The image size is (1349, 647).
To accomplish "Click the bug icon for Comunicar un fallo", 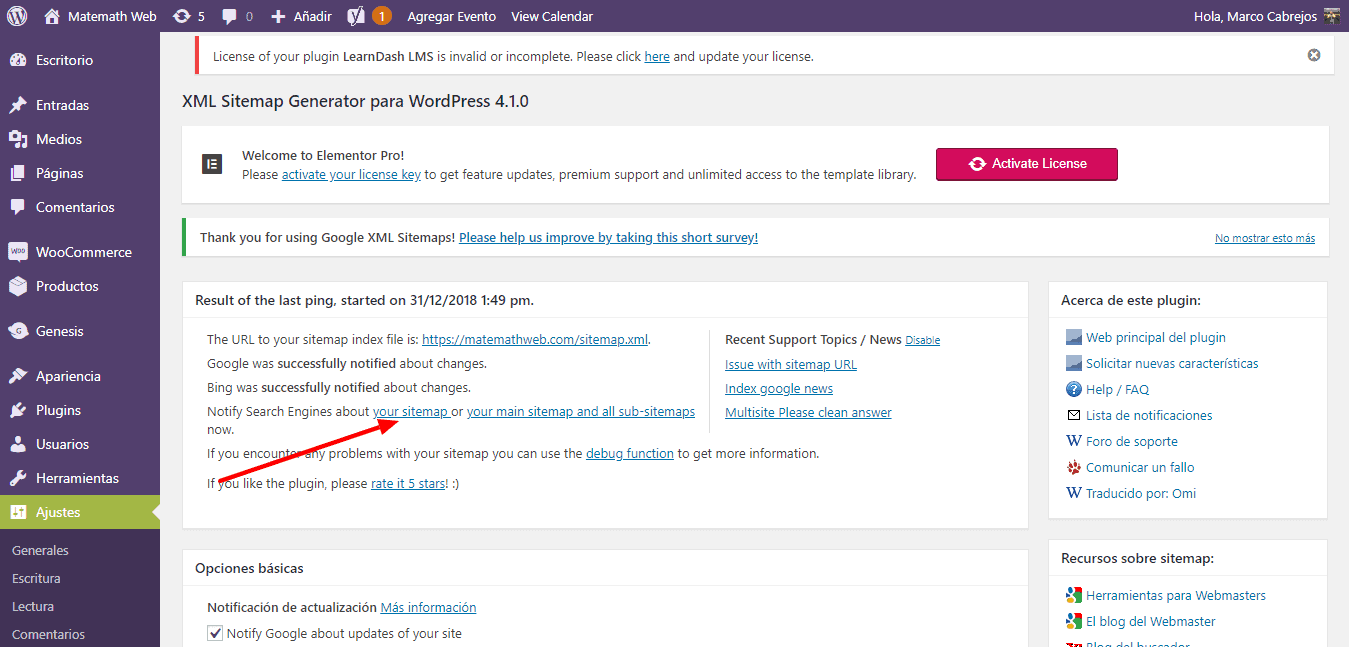I will pos(1074,467).
